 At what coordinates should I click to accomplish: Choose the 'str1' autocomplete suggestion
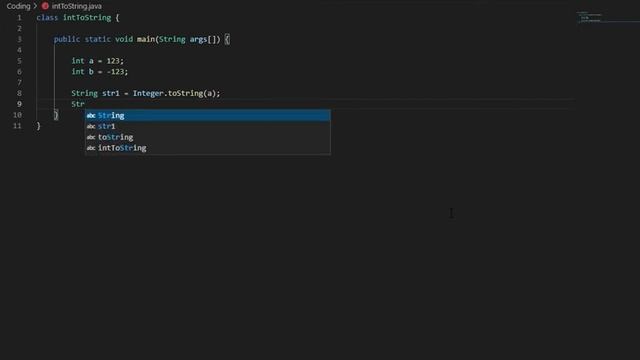(x=207, y=127)
